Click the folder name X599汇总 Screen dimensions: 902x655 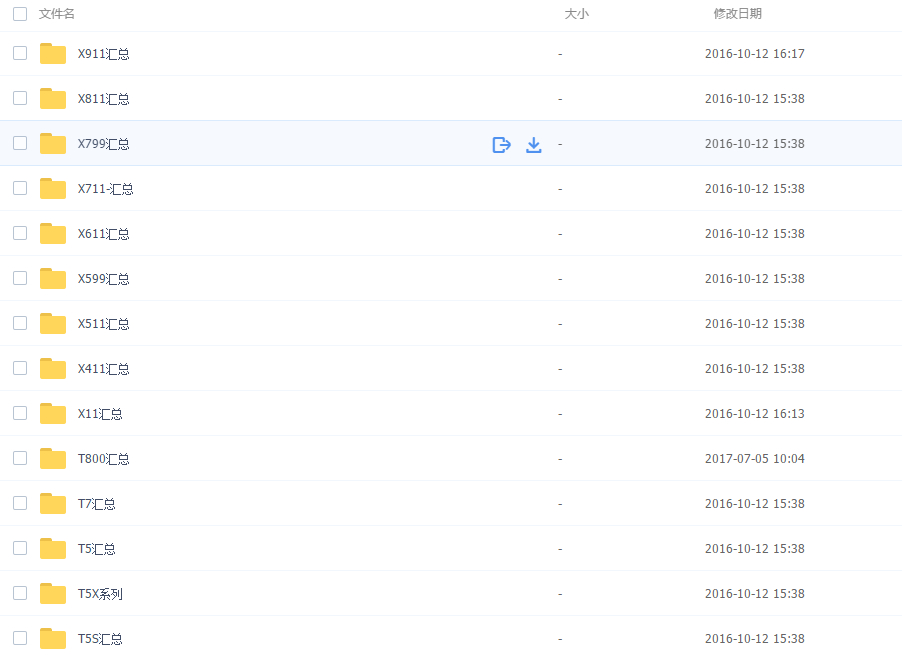(104, 279)
